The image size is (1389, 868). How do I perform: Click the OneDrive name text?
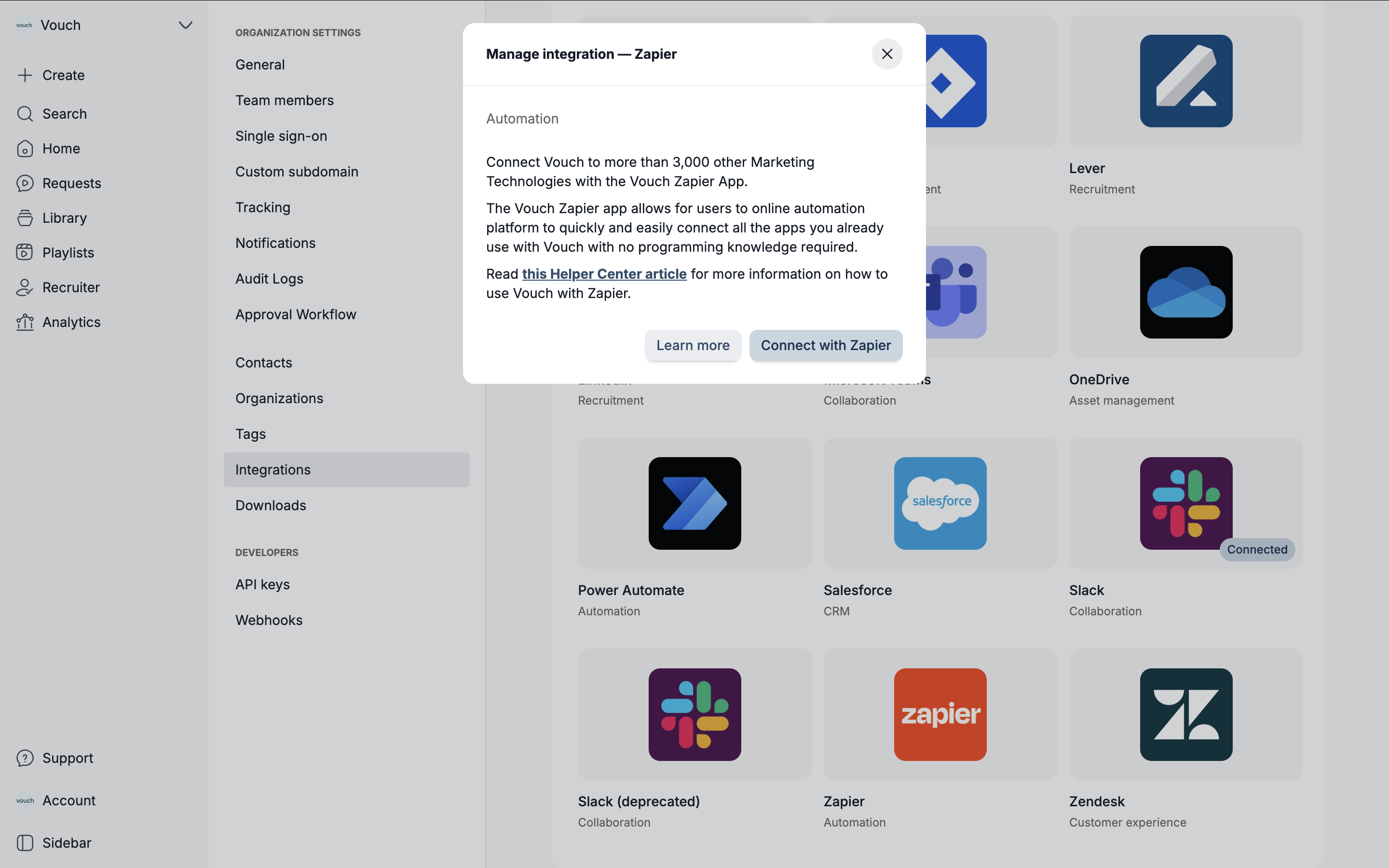(1099, 380)
